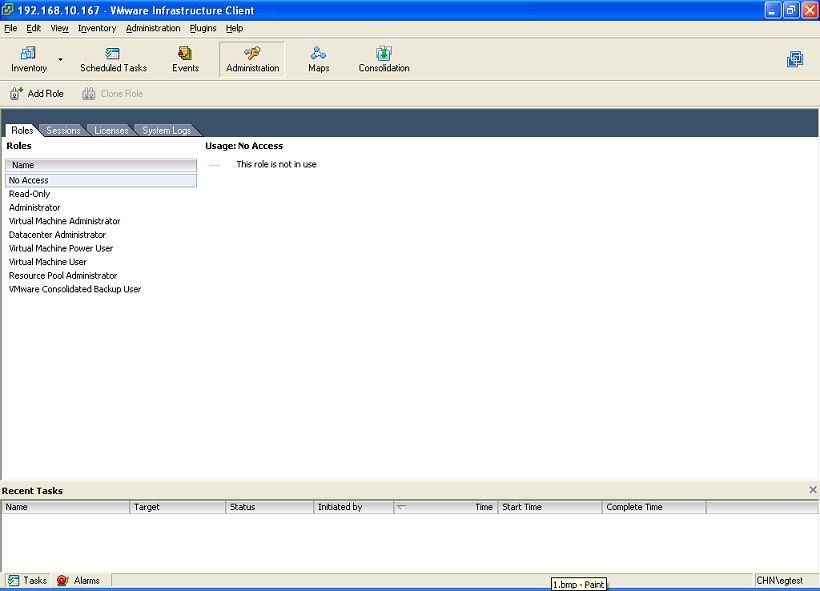Click the VMware title bar application icon
The height and width of the screenshot is (591, 820).
pos(8,10)
